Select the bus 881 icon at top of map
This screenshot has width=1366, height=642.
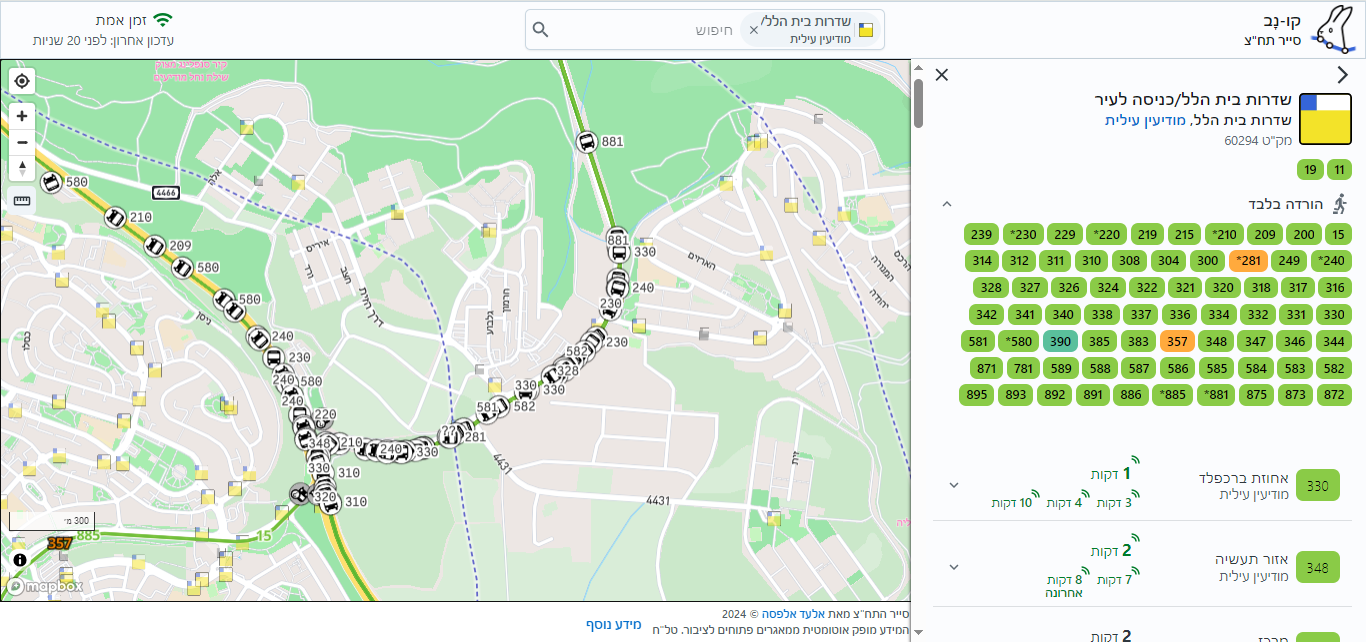[x=587, y=142]
